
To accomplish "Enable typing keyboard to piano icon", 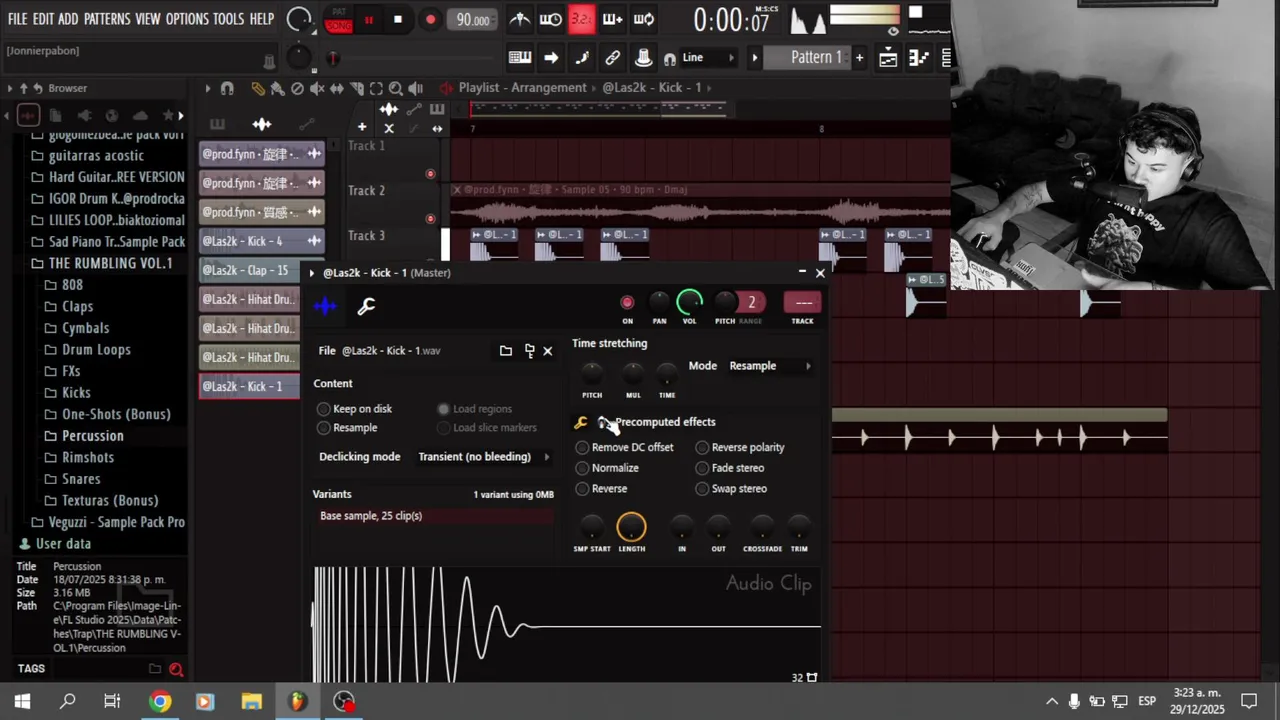I will [520, 58].
